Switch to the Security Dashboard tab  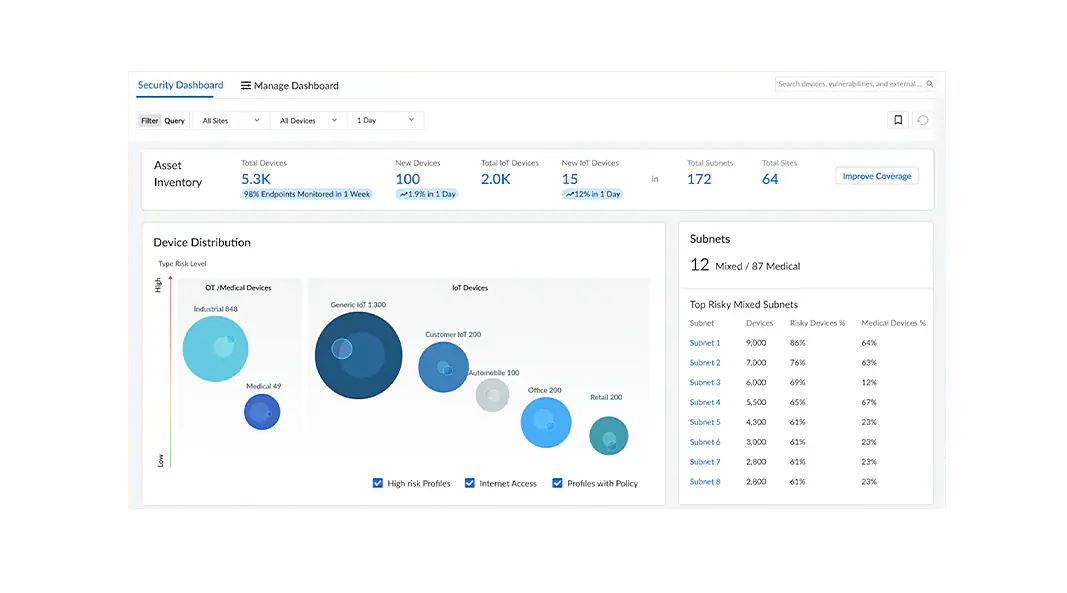(180, 85)
